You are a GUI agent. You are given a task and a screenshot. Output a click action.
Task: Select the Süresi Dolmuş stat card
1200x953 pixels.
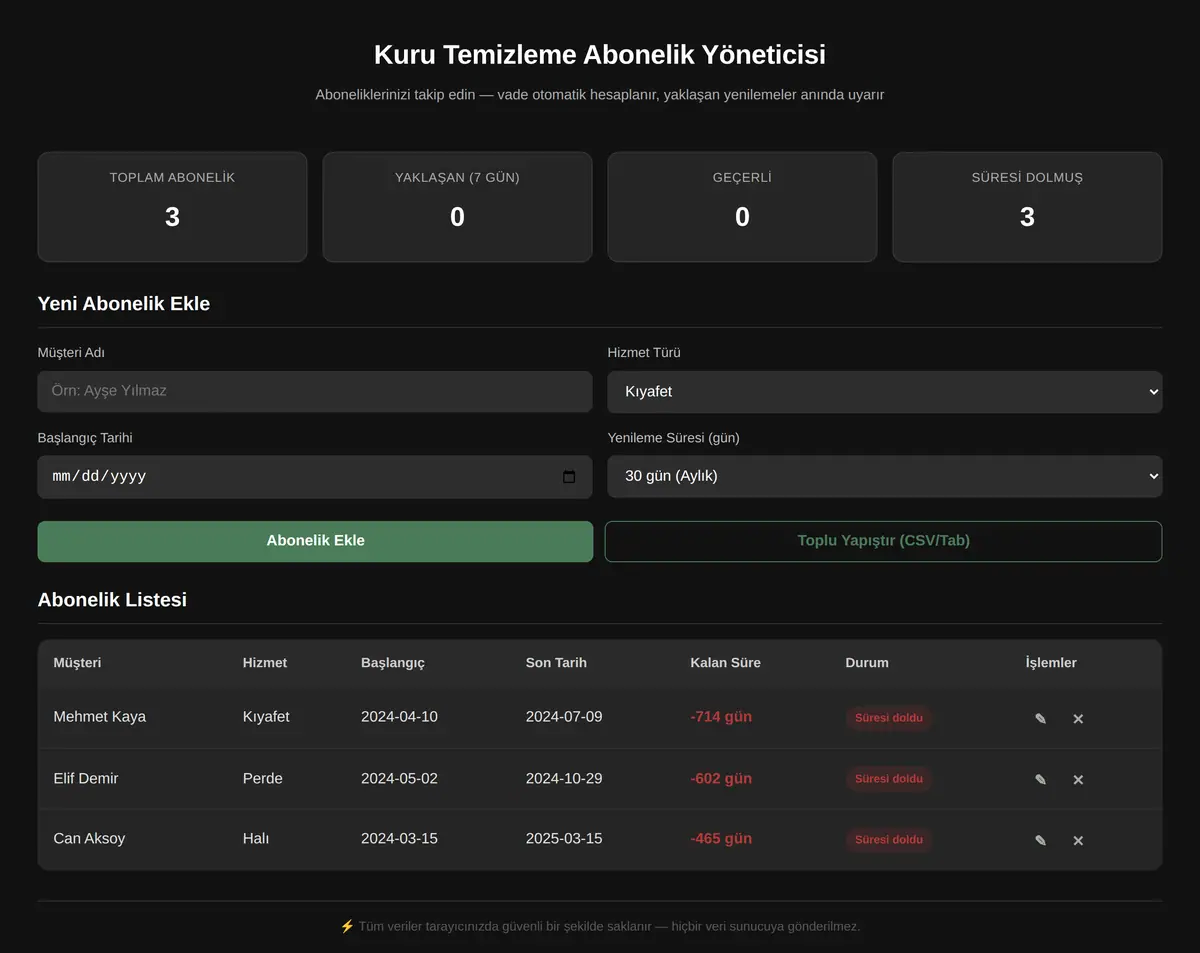coord(1027,207)
